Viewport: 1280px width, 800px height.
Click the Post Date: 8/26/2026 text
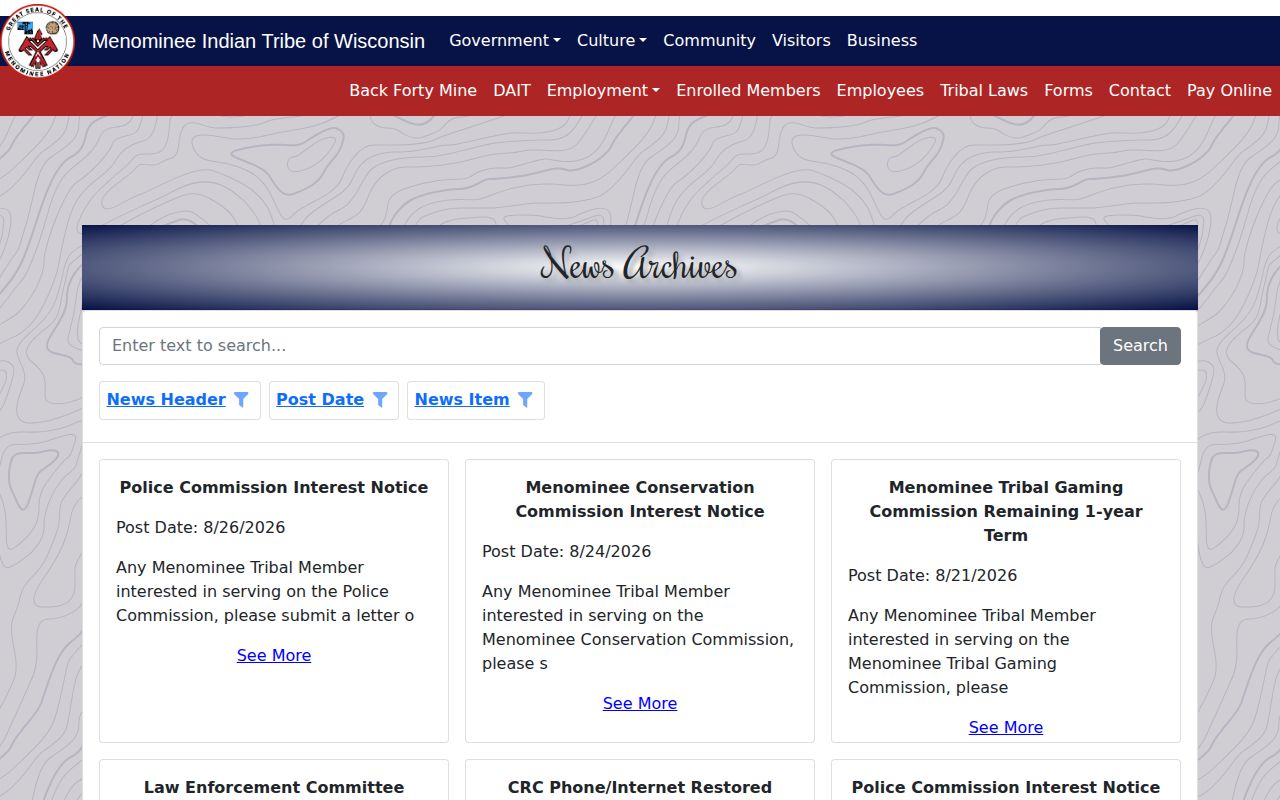(x=201, y=527)
